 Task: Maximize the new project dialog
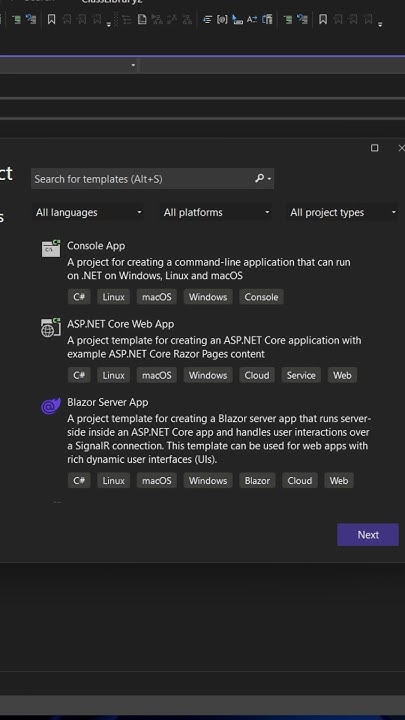point(375,148)
